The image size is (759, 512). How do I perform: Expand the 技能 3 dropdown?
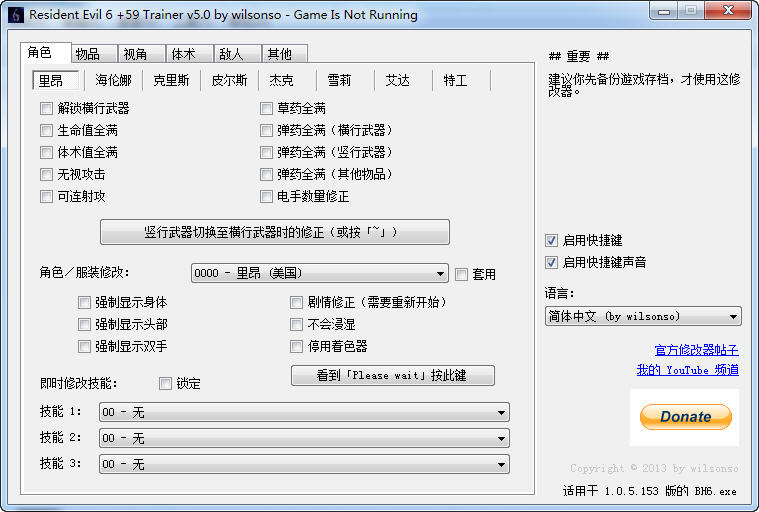[x=304, y=465]
